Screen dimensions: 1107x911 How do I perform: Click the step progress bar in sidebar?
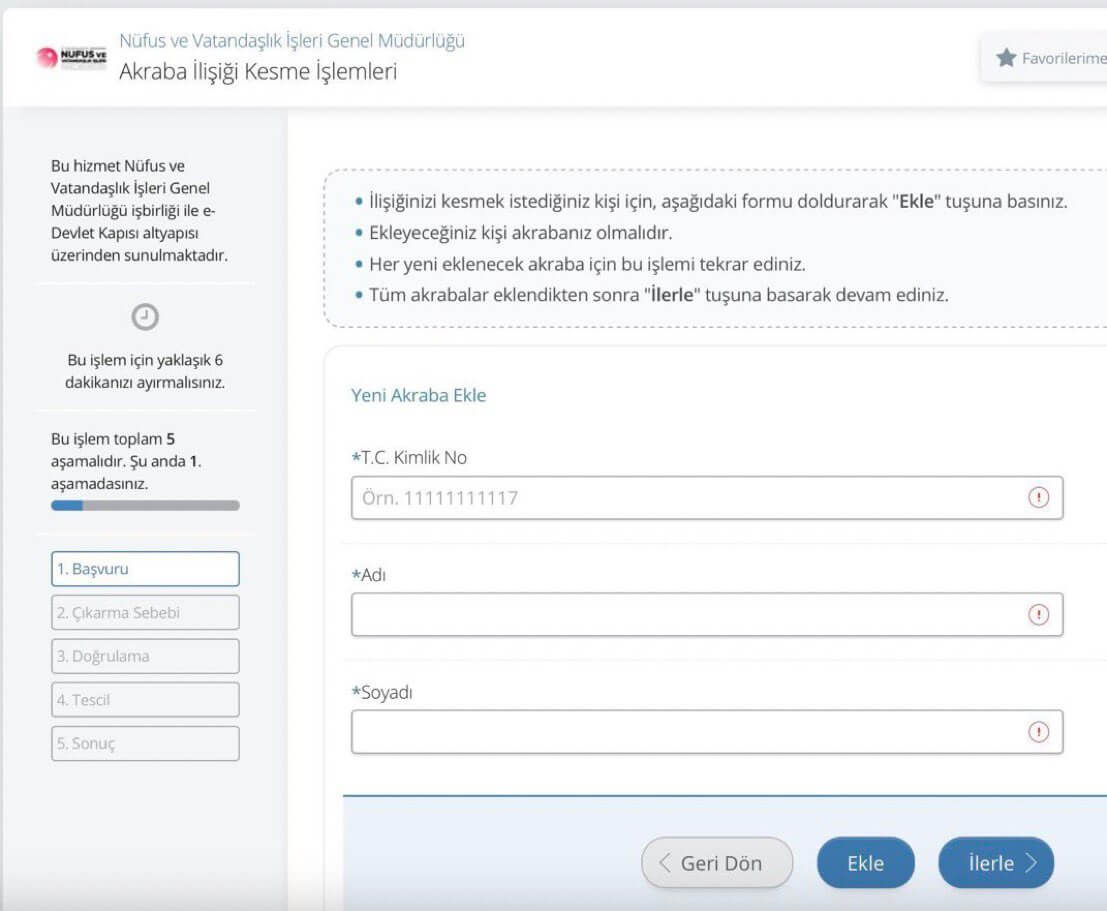[145, 506]
